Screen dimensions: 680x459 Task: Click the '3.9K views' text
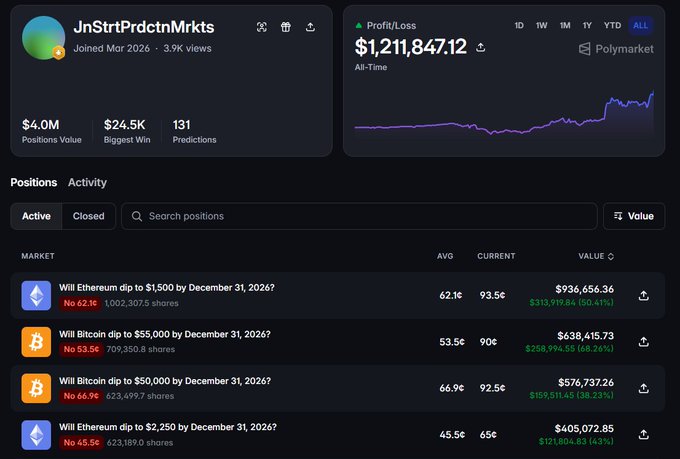coord(187,49)
